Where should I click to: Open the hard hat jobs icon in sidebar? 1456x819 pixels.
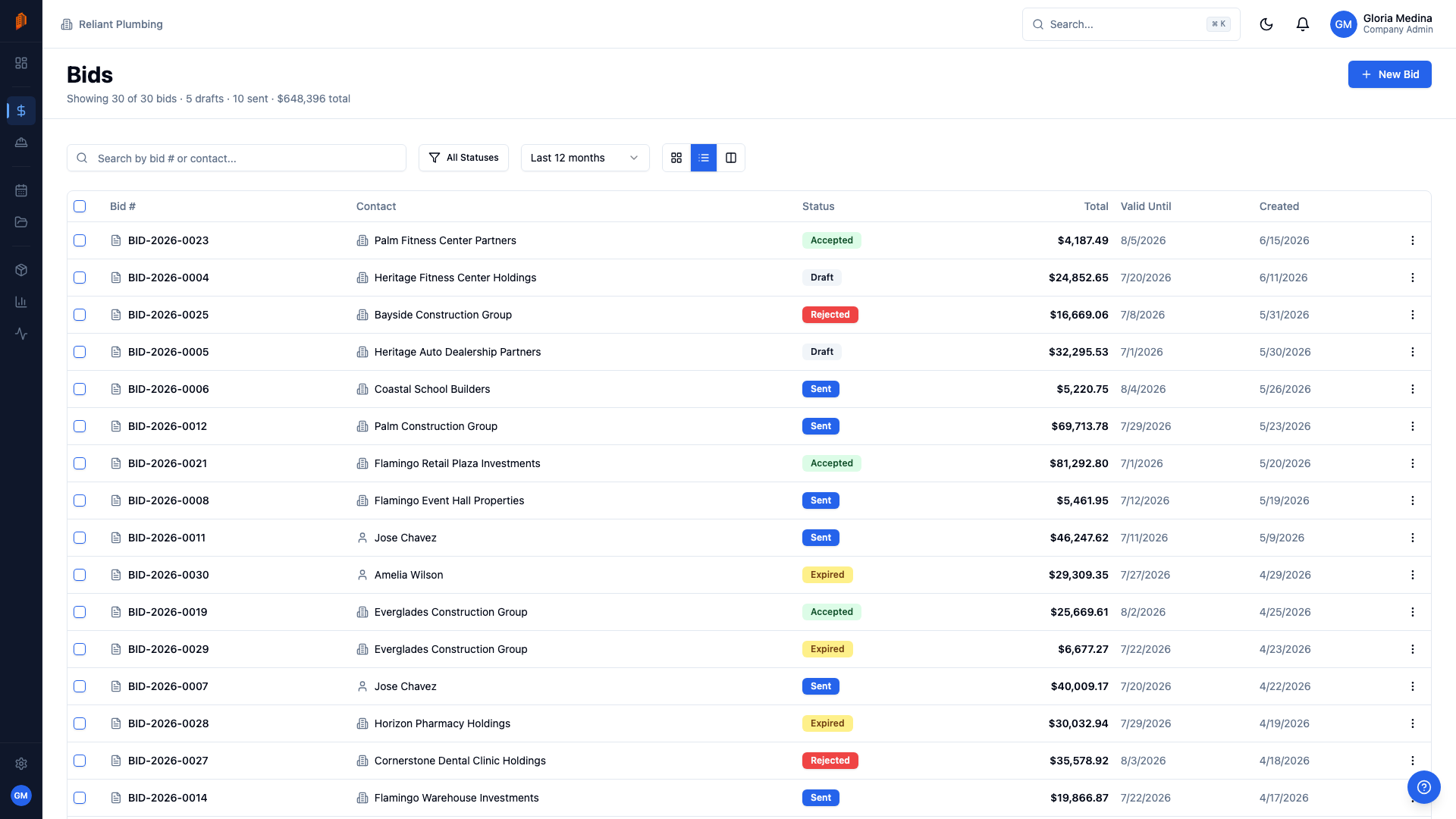pyautogui.click(x=21, y=143)
